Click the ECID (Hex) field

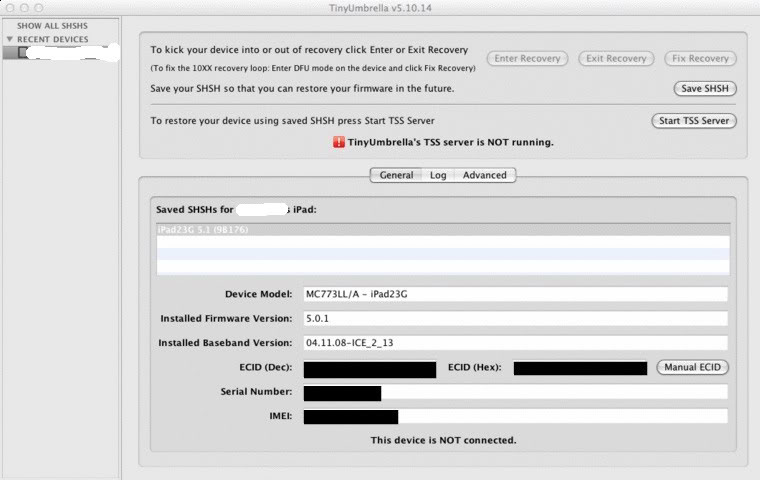(580, 368)
